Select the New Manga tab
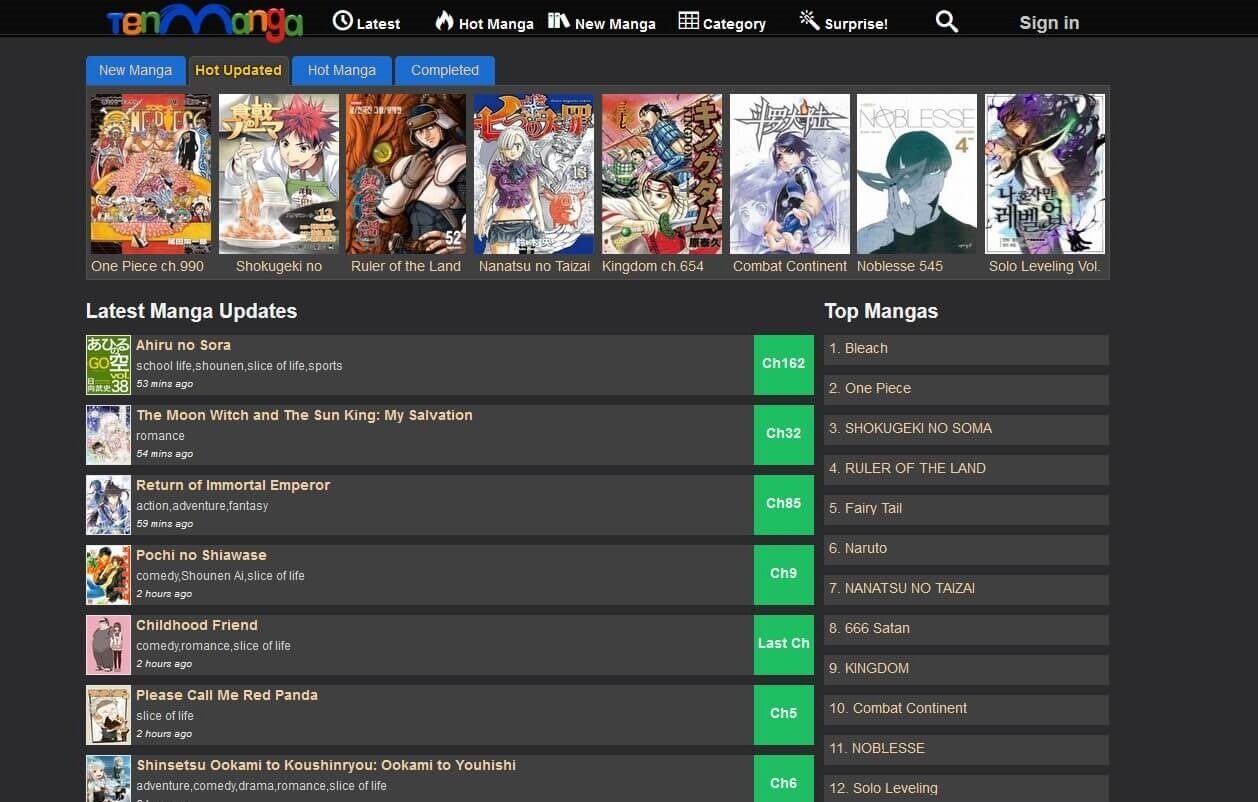Screen dimensions: 1258x802 coord(135,70)
